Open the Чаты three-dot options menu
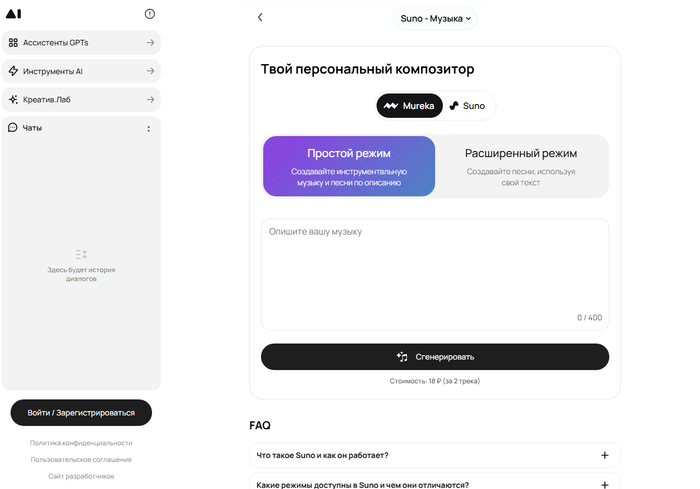Viewport: 700px width, 489px height. [149, 128]
